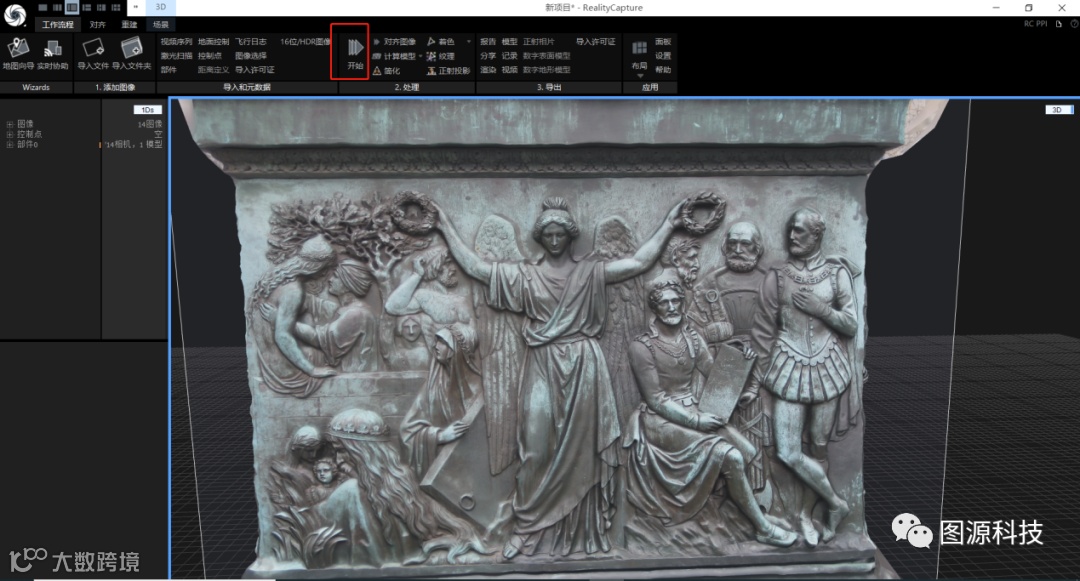This screenshot has width=1080, height=581.
Task: Click 数字表面模型 export option
Action: point(547,56)
